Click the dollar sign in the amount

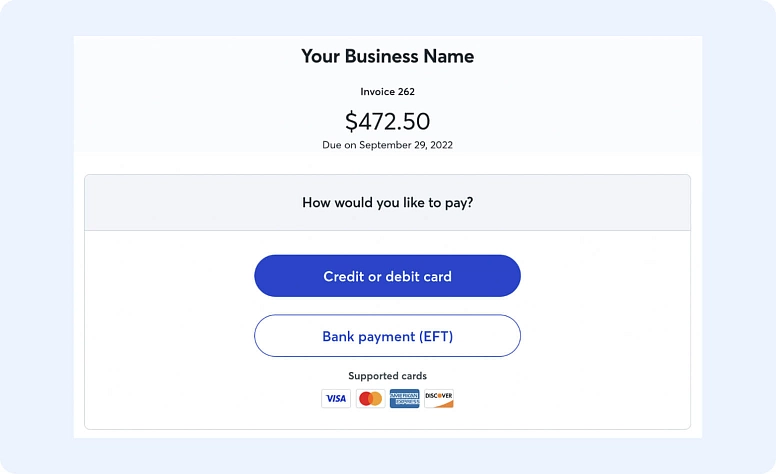pyautogui.click(x=351, y=121)
